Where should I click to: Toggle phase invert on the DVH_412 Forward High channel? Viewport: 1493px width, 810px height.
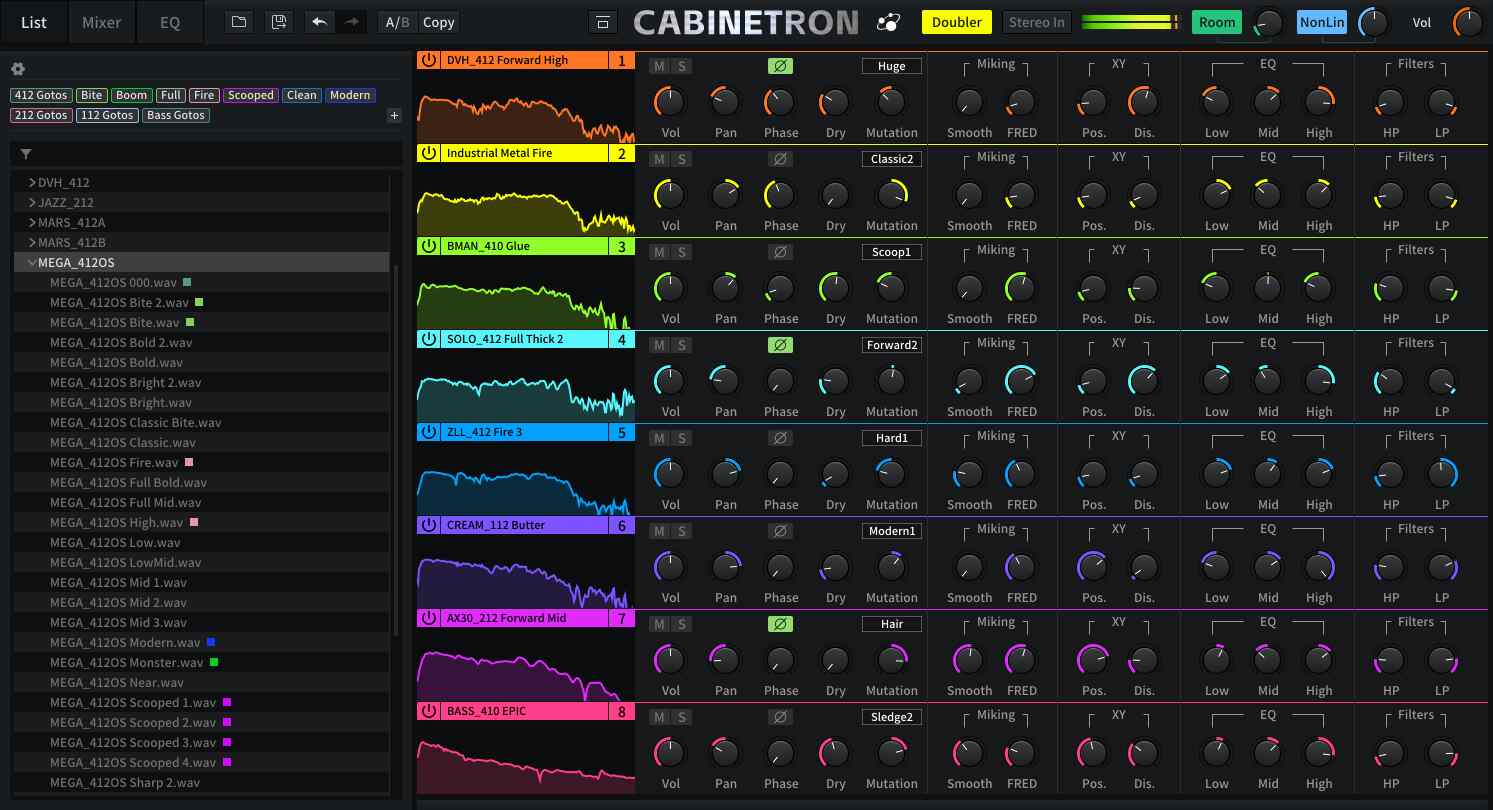click(781, 65)
